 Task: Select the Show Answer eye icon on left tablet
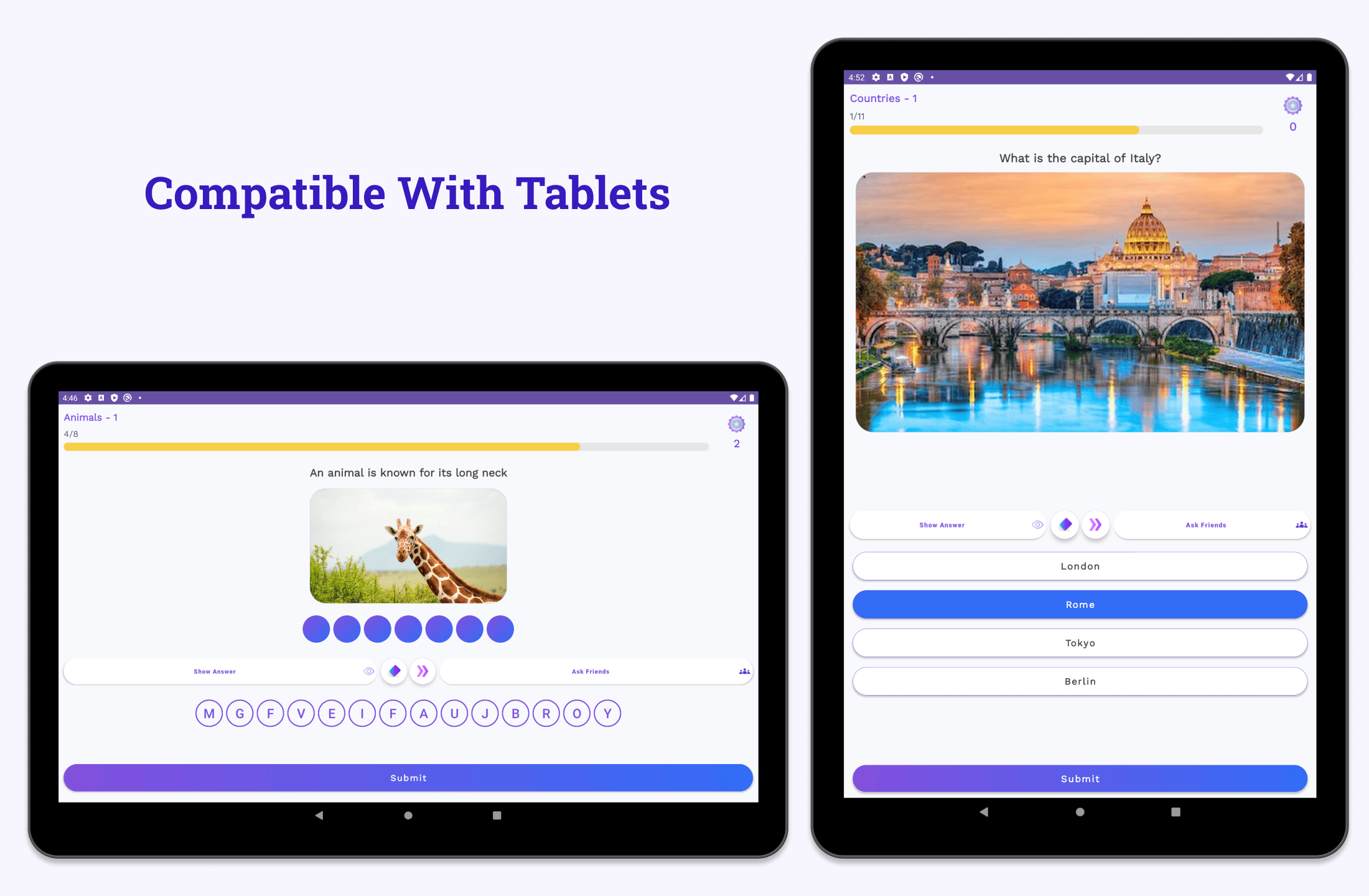(370, 671)
